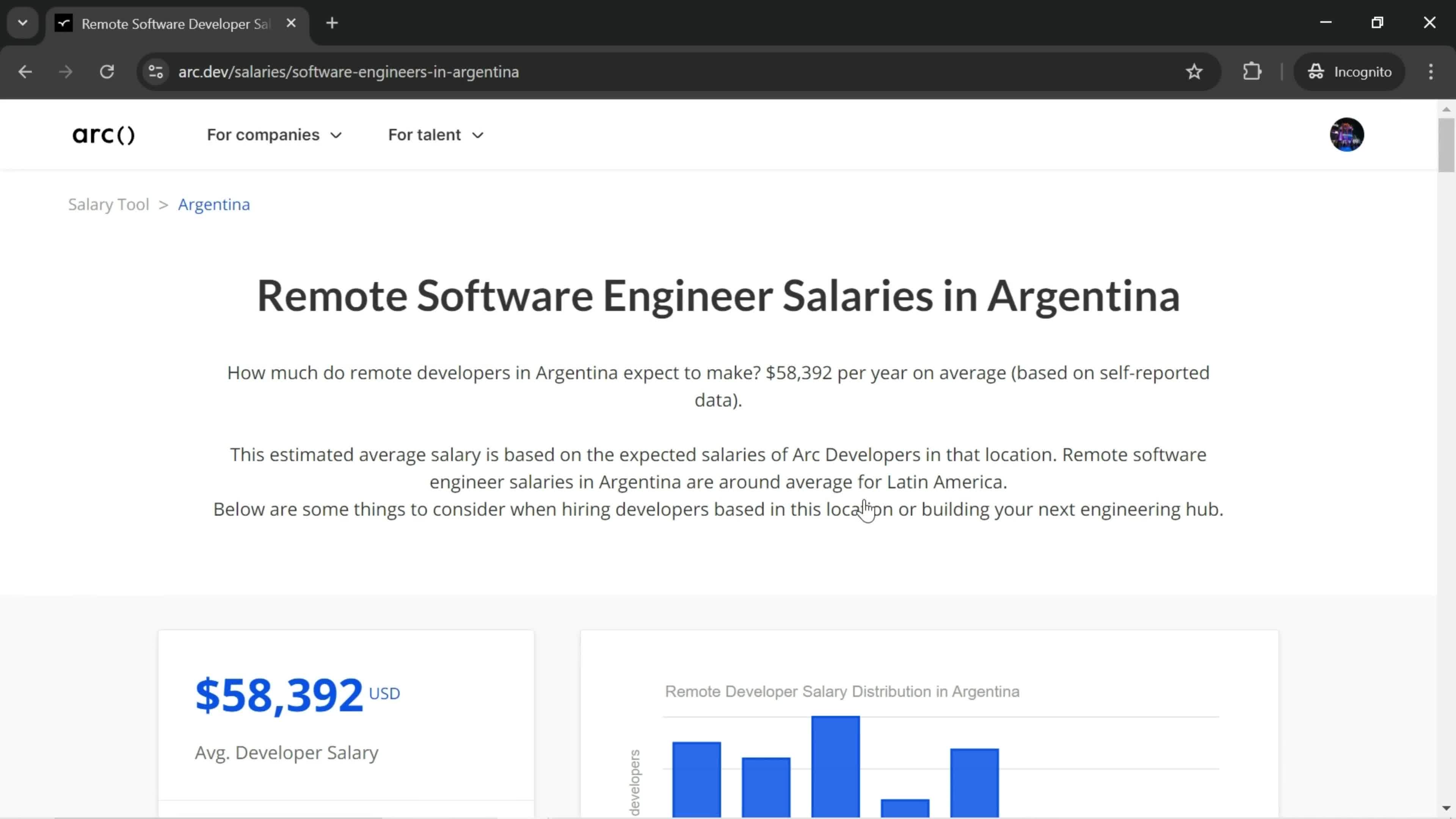Image resolution: width=1456 pixels, height=819 pixels.
Task: Expand the For companies dropdown menu
Action: (x=275, y=134)
